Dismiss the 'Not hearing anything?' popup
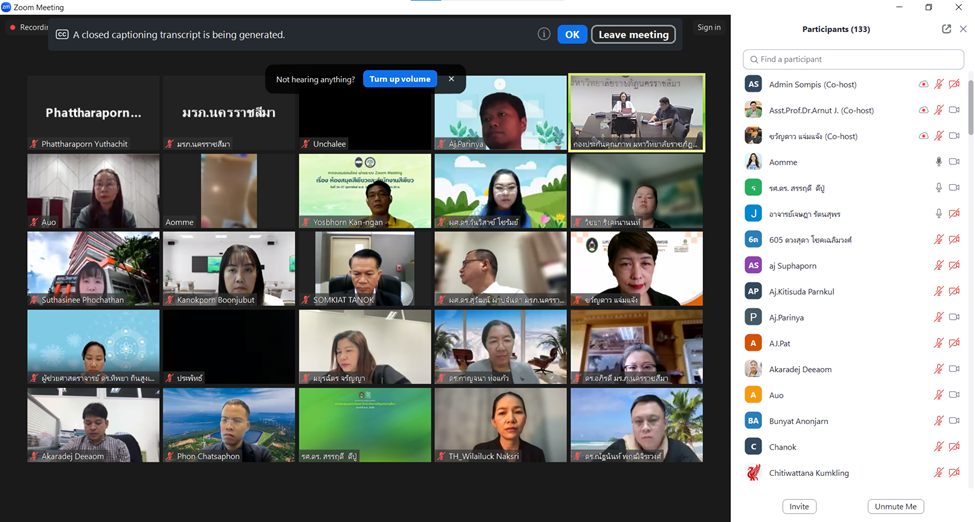Screen dimensions: 975x522 [451, 79]
